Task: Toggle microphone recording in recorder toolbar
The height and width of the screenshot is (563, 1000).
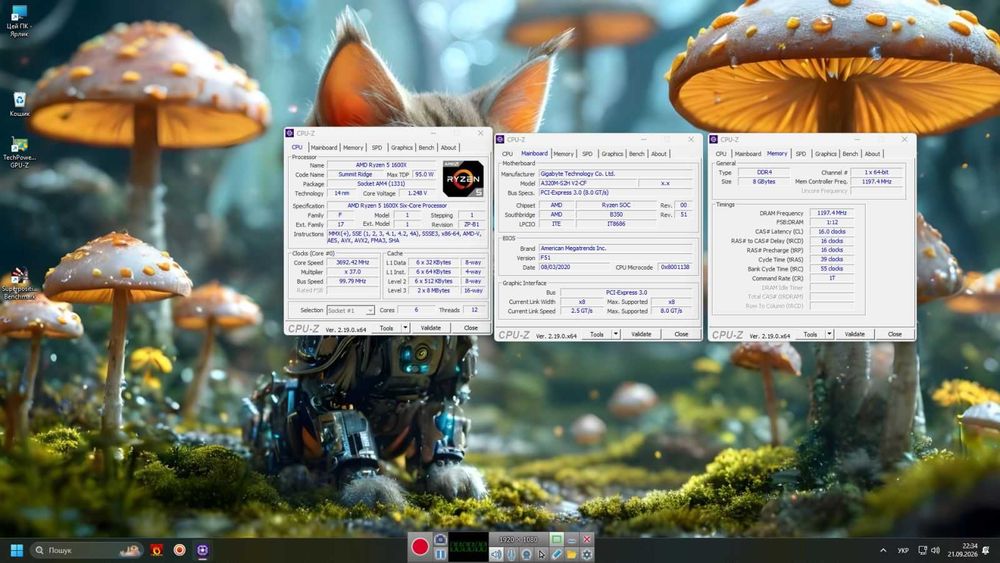Action: tap(511, 554)
